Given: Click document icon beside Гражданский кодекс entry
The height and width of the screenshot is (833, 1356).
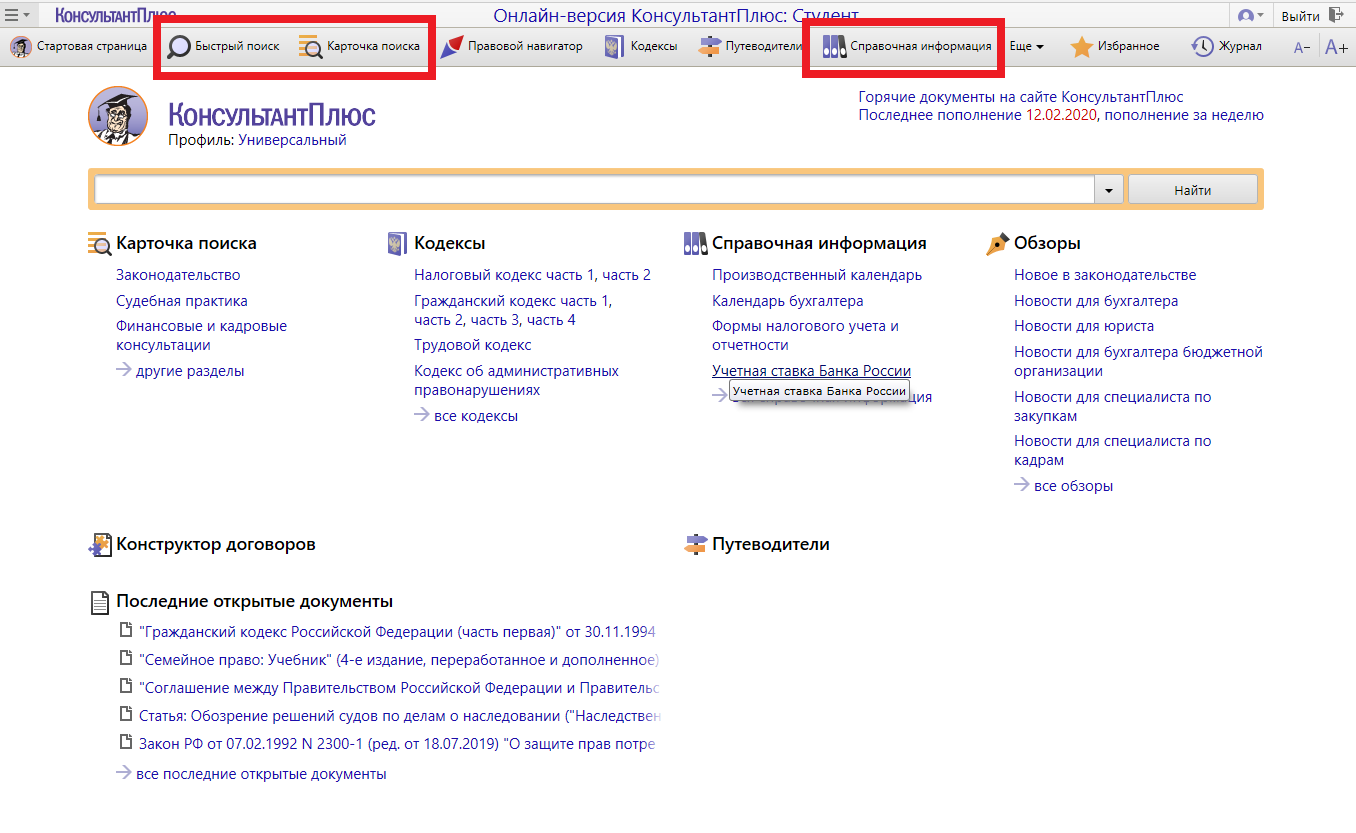Looking at the screenshot, I should (126, 630).
